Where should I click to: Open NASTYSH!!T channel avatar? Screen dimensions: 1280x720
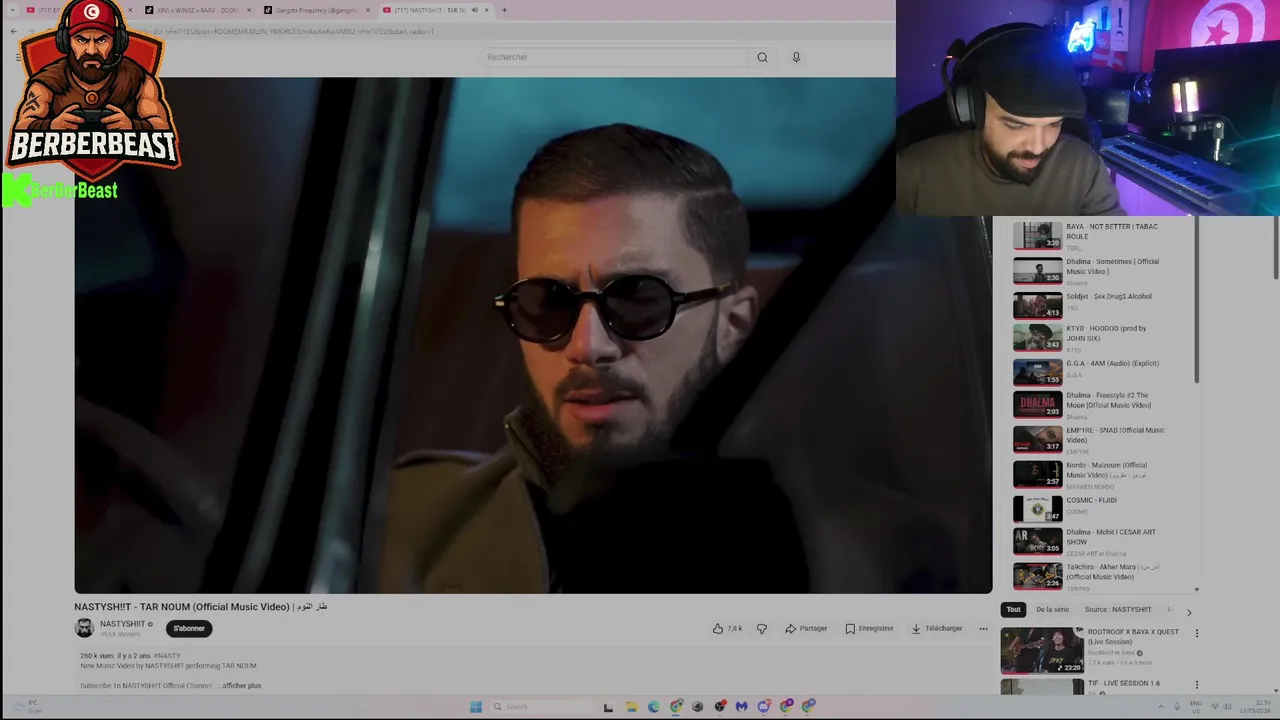pyautogui.click(x=84, y=628)
